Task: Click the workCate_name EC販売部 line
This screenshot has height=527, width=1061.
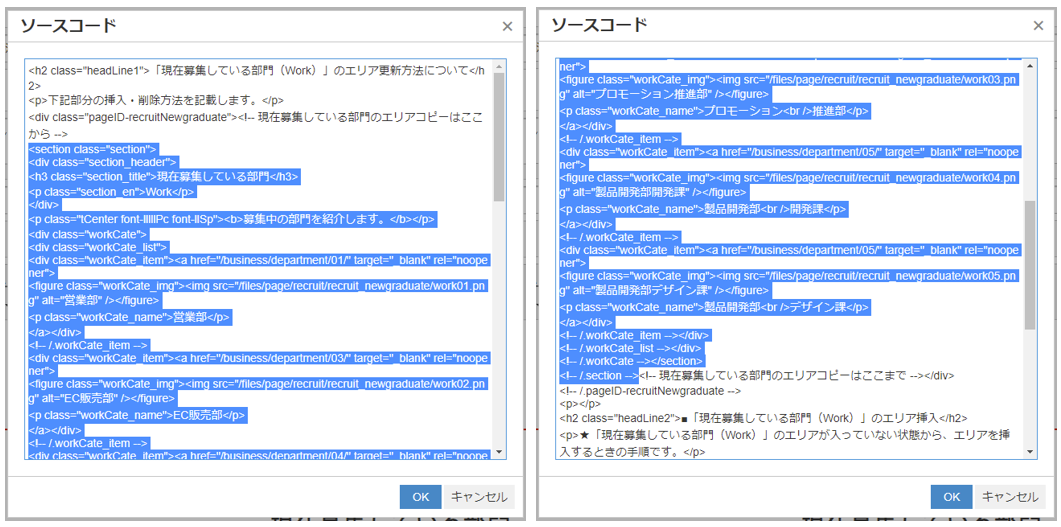Action: click(137, 415)
